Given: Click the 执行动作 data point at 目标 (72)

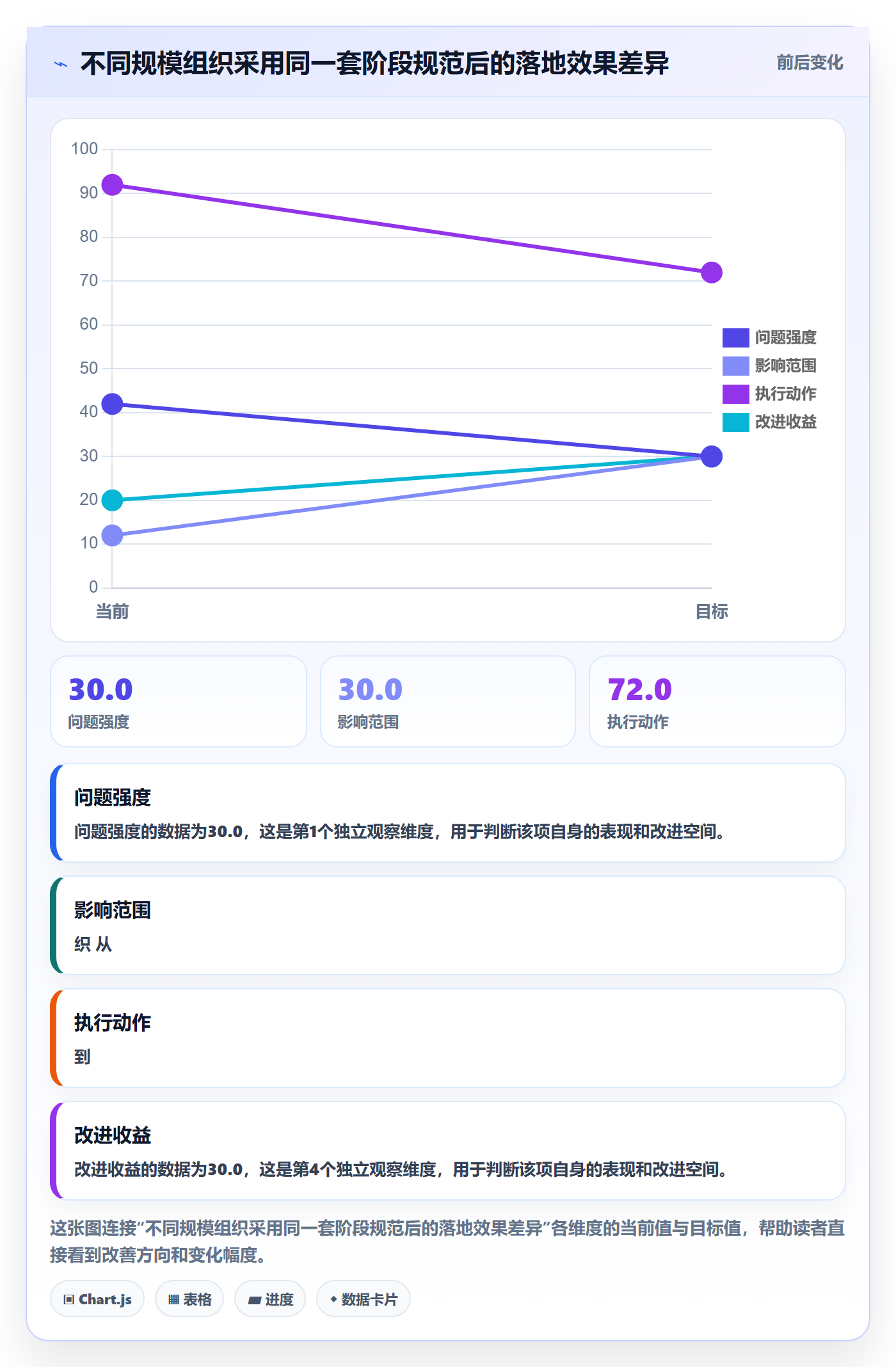Looking at the screenshot, I should pyautogui.click(x=712, y=273).
